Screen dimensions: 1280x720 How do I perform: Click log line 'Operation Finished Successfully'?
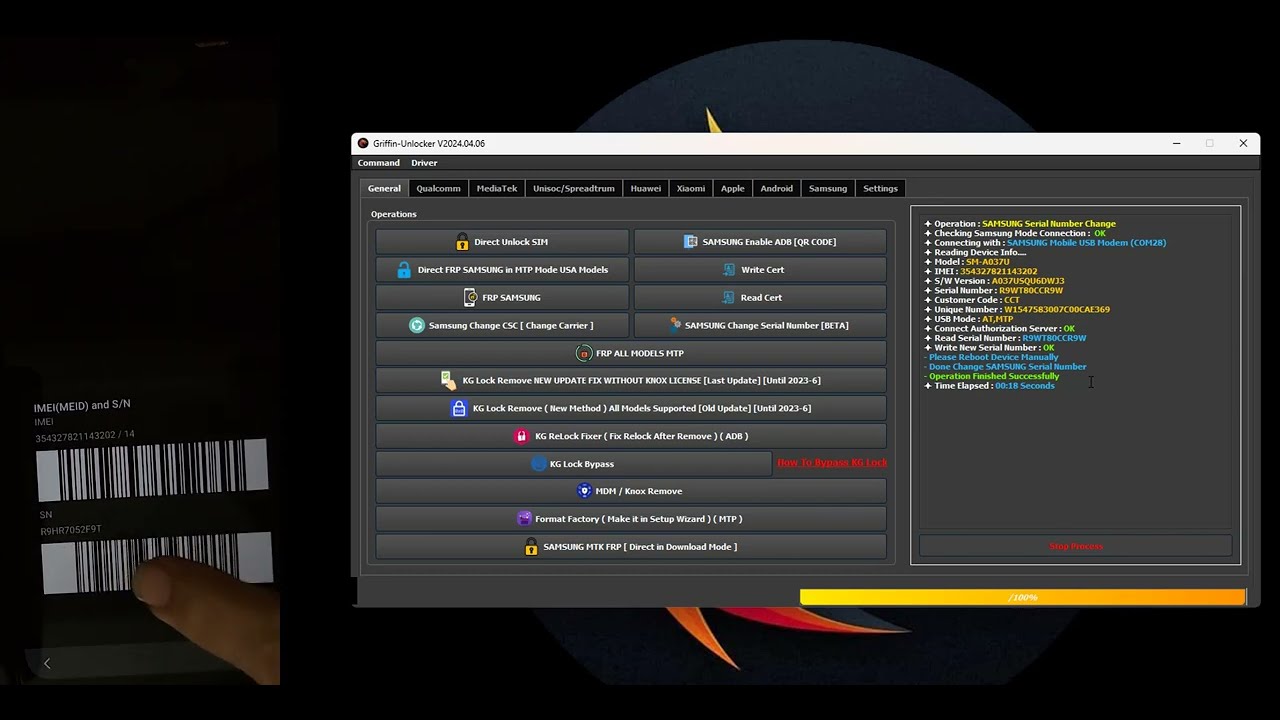click(992, 376)
